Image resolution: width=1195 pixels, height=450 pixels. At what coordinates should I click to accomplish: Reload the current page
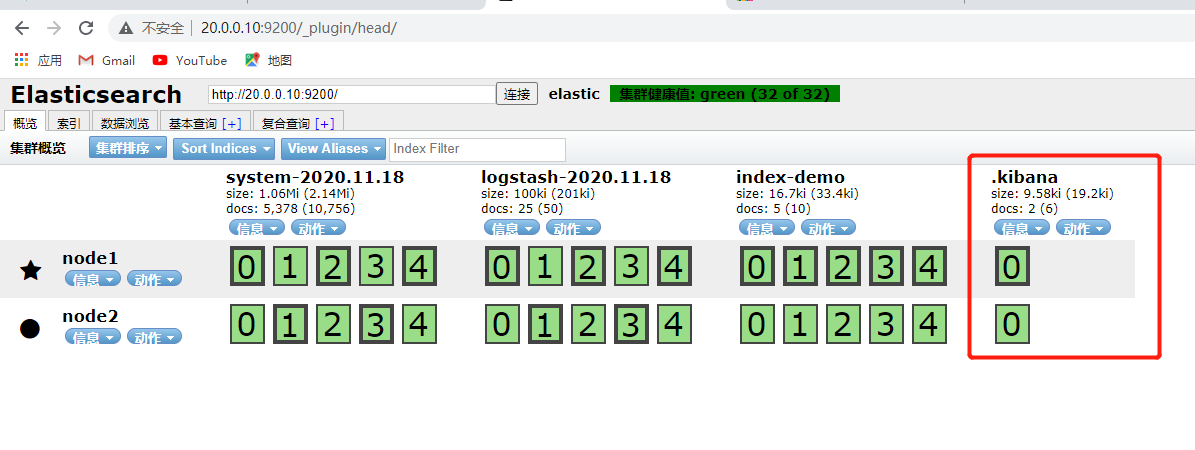(x=86, y=28)
